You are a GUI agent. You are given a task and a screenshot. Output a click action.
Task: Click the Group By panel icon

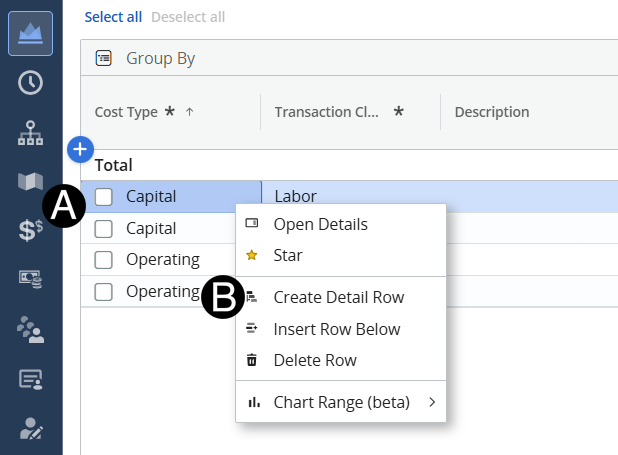pyautogui.click(x=104, y=58)
